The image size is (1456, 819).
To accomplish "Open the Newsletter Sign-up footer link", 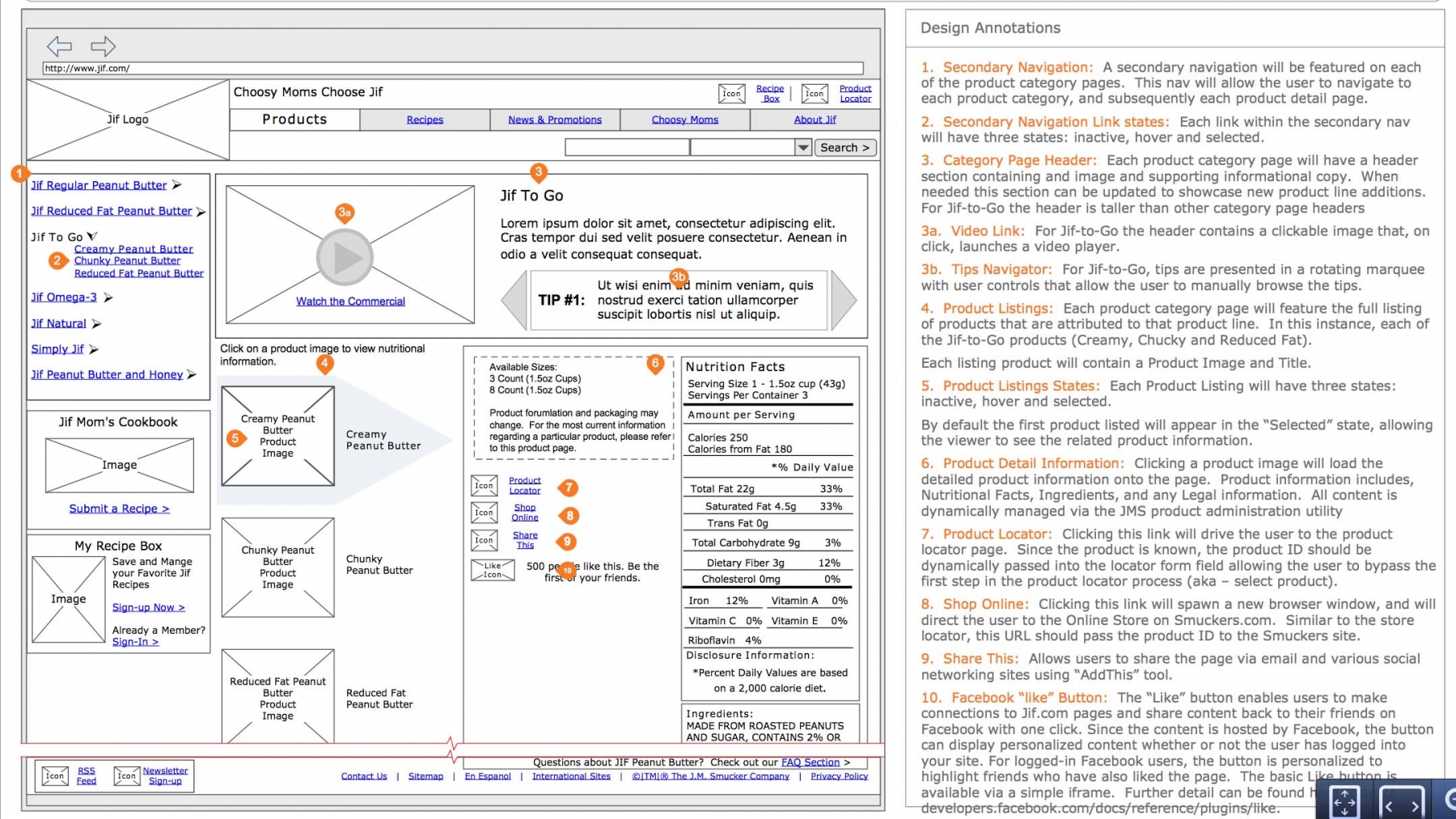I will (165, 776).
